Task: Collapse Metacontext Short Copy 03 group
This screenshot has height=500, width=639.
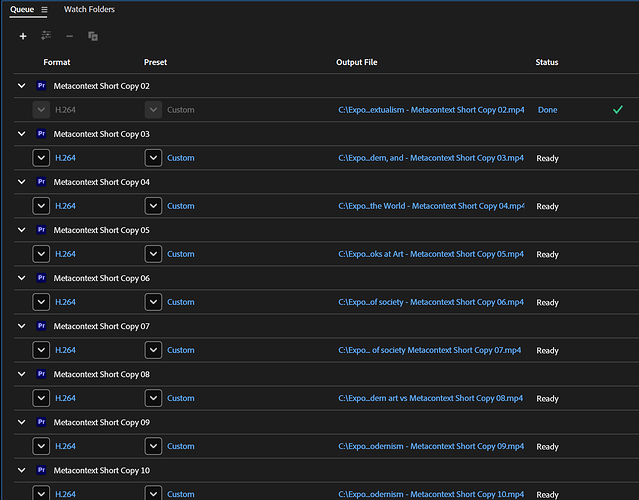Action: pos(22,134)
